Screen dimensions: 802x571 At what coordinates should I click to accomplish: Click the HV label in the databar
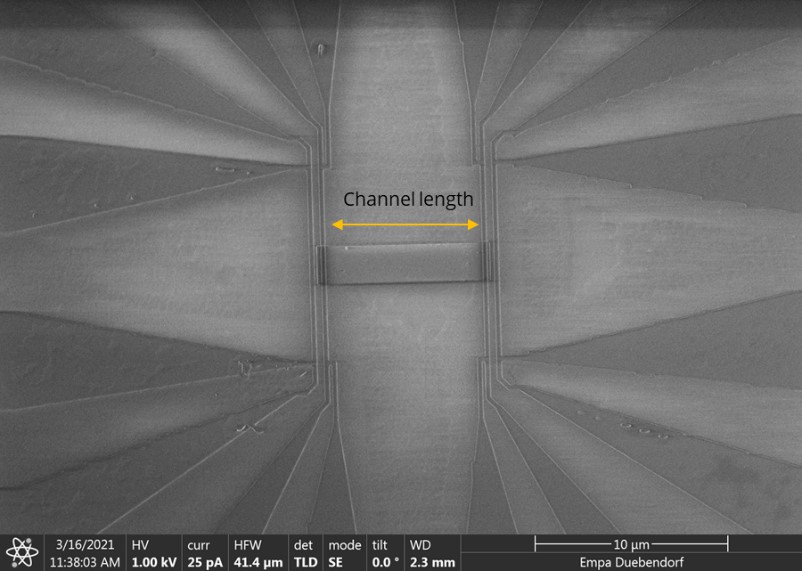pos(140,544)
